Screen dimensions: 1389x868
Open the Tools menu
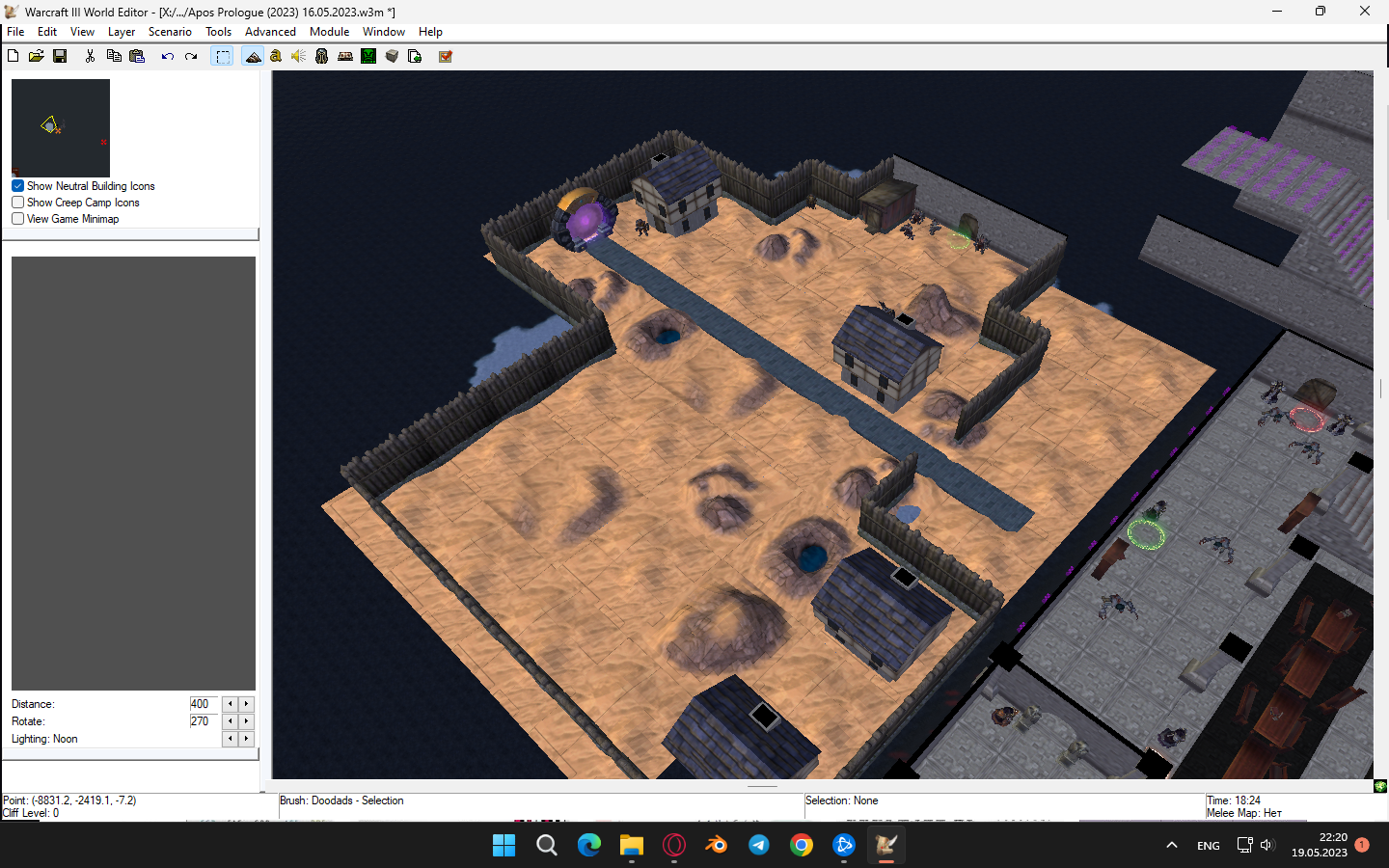pyautogui.click(x=219, y=32)
